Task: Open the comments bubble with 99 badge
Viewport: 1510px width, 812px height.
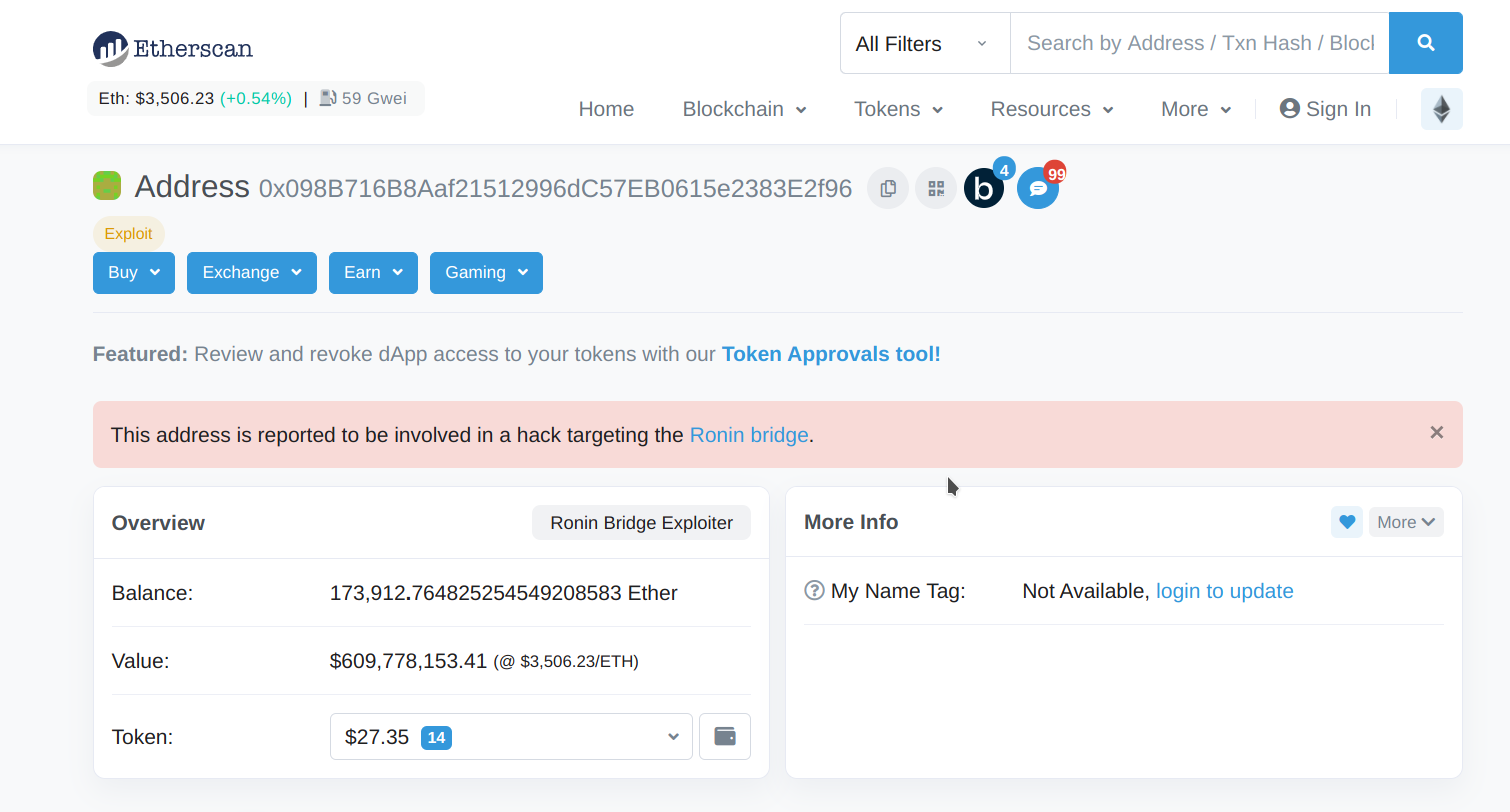Action: pos(1038,188)
